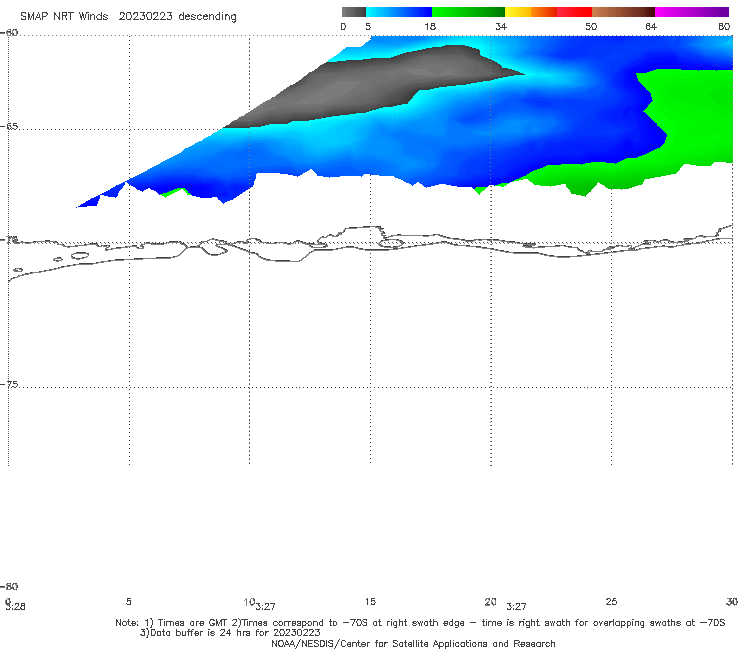Click the longitude axis label '25'

click(611, 601)
